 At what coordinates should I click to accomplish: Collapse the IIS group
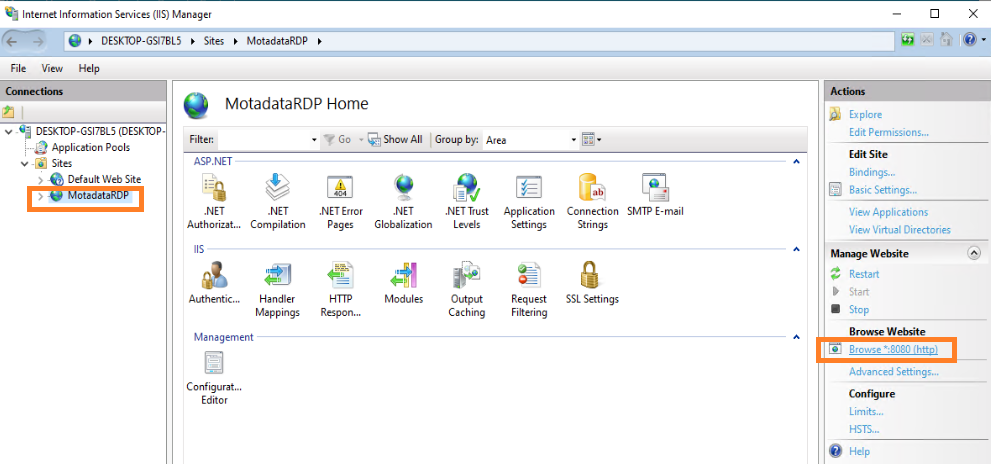pos(796,250)
